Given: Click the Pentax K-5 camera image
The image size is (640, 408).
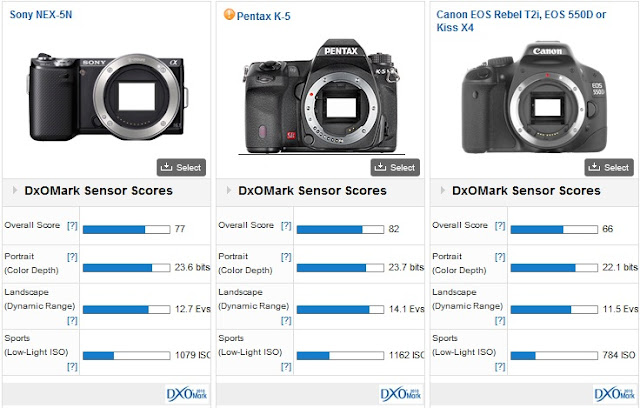Looking at the screenshot, I should (x=322, y=97).
